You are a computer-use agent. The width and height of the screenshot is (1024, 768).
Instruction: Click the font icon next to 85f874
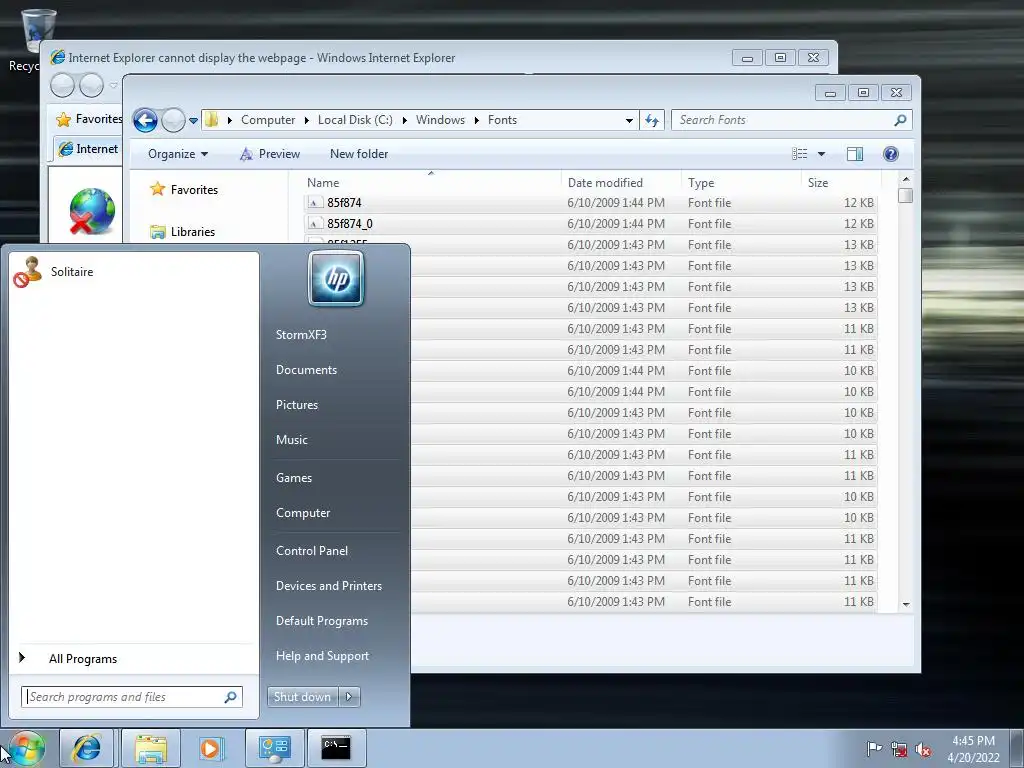click(315, 203)
